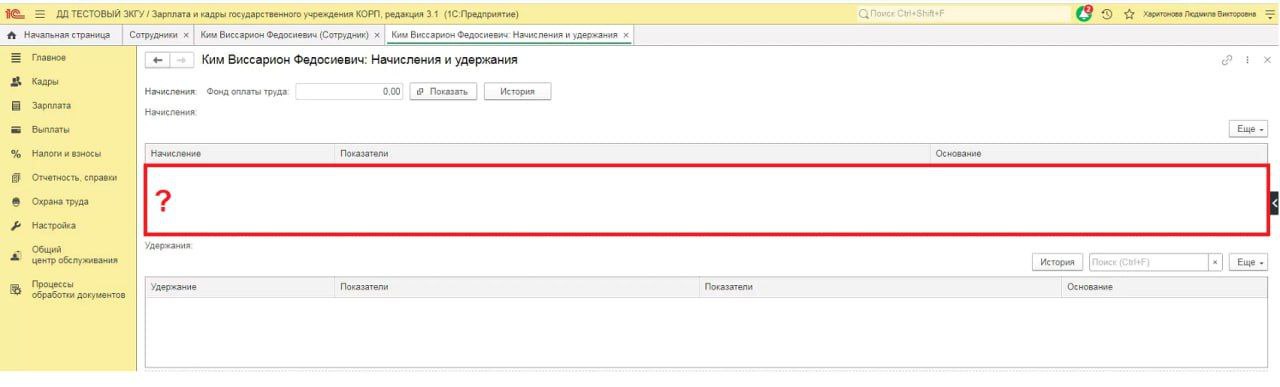
Task: Open the notifications bell icon
Action: tap(1085, 13)
